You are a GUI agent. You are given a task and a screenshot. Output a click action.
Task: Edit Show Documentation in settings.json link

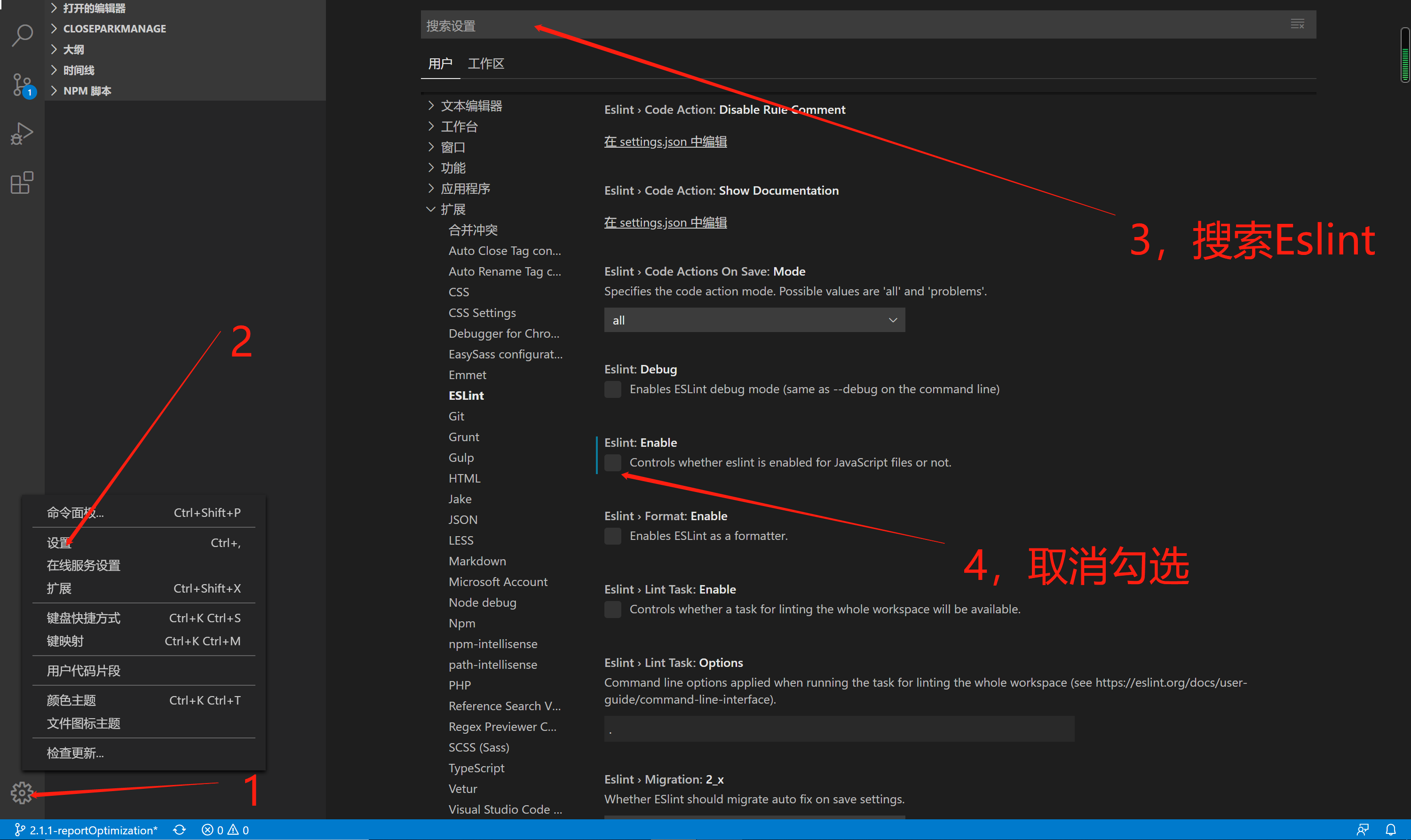[x=666, y=222]
